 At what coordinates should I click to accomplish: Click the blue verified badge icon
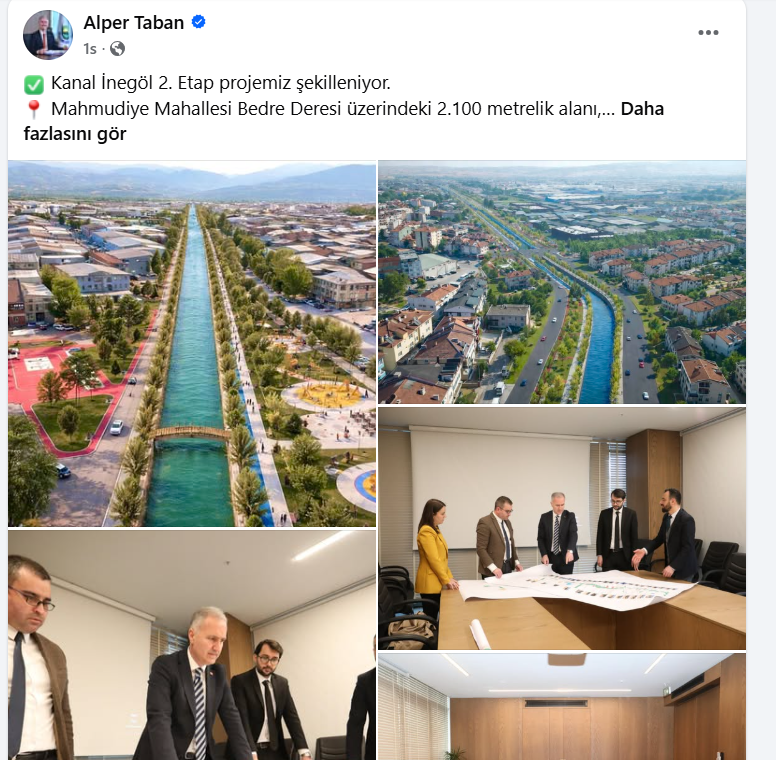(198, 22)
